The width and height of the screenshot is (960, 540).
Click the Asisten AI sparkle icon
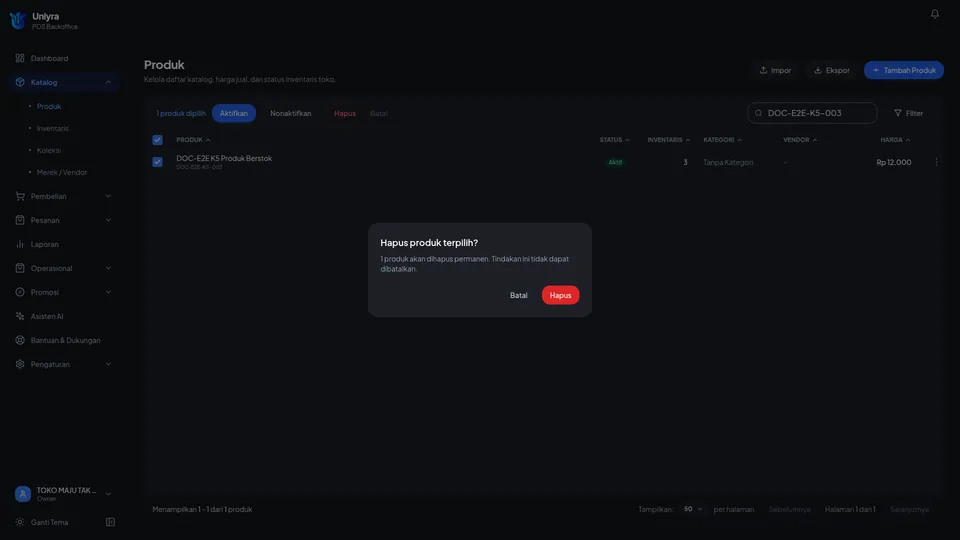(x=20, y=316)
